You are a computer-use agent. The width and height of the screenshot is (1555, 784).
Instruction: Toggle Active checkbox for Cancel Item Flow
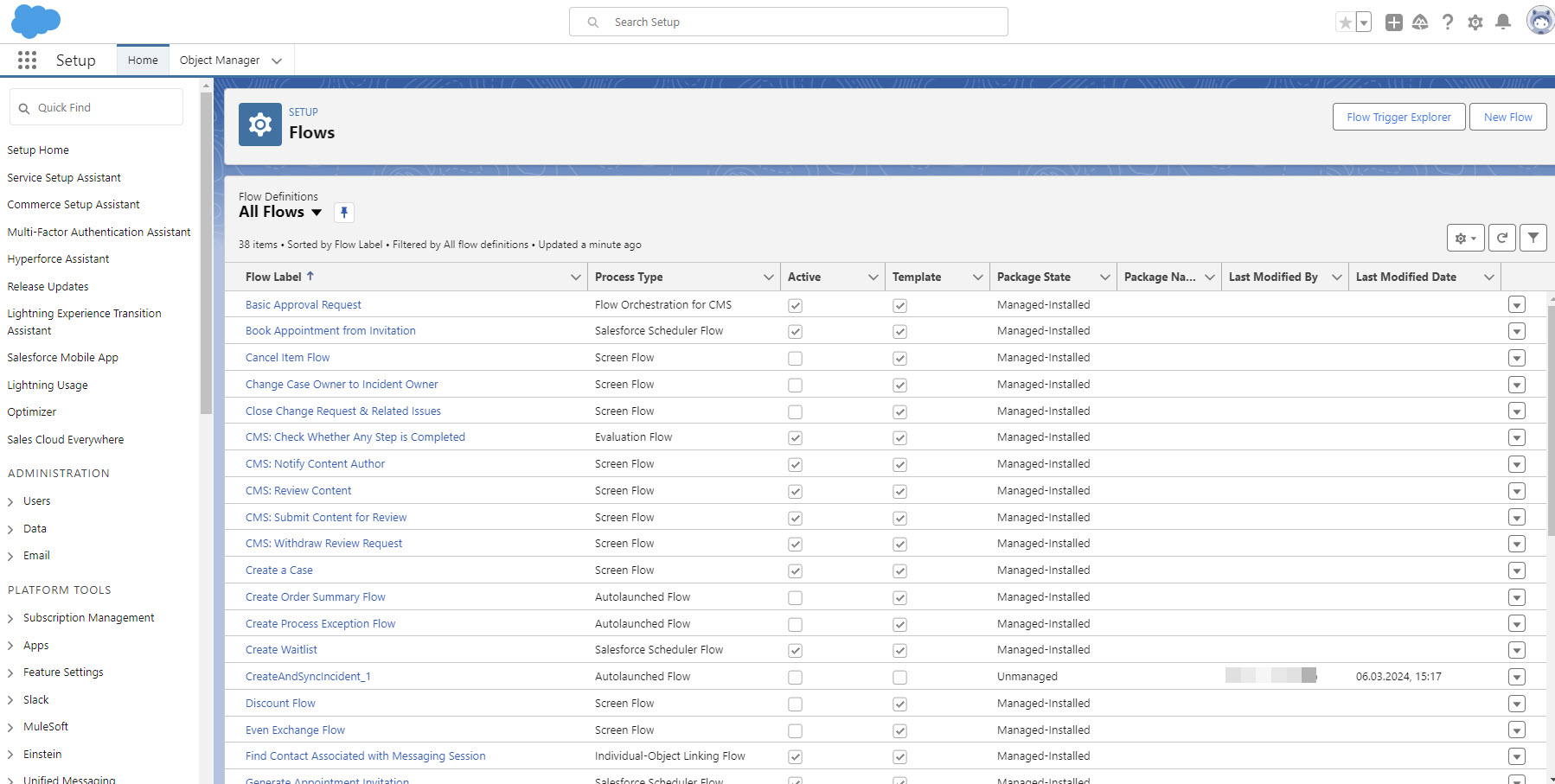pos(795,359)
